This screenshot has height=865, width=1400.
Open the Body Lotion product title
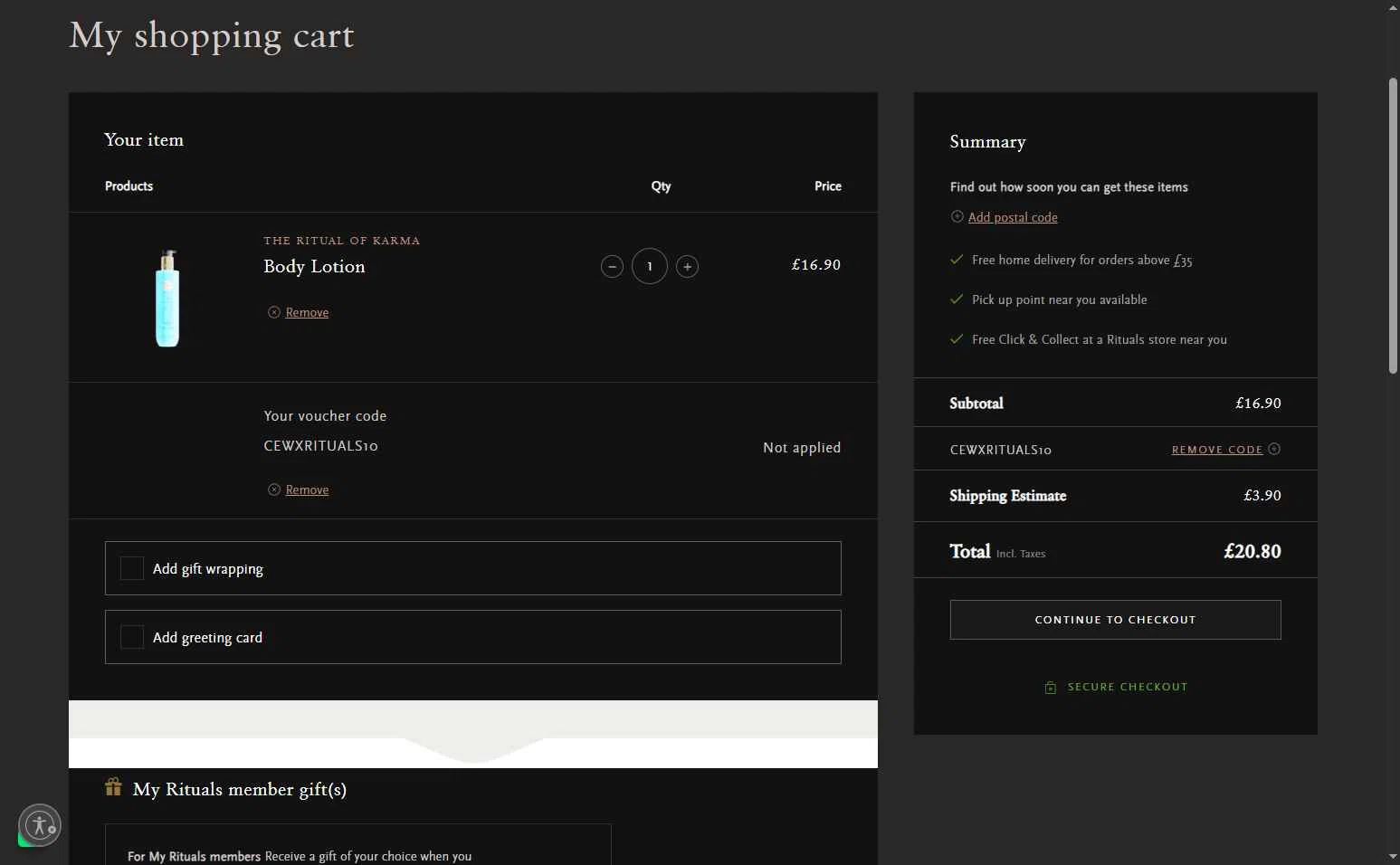point(314,266)
